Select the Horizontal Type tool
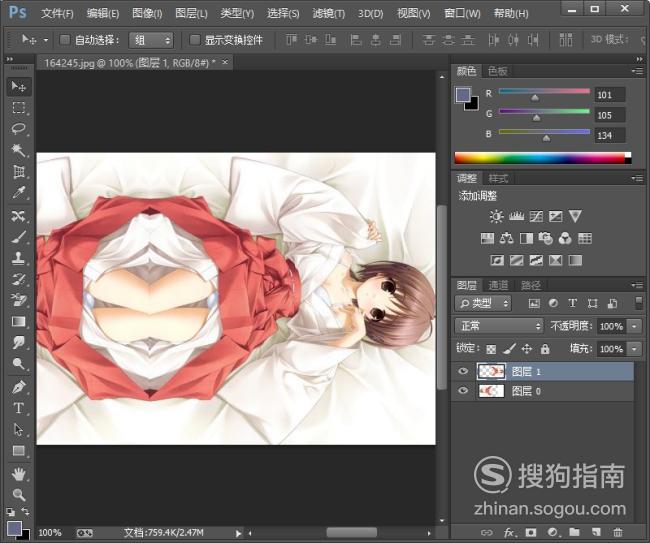650x543 pixels. [18, 408]
